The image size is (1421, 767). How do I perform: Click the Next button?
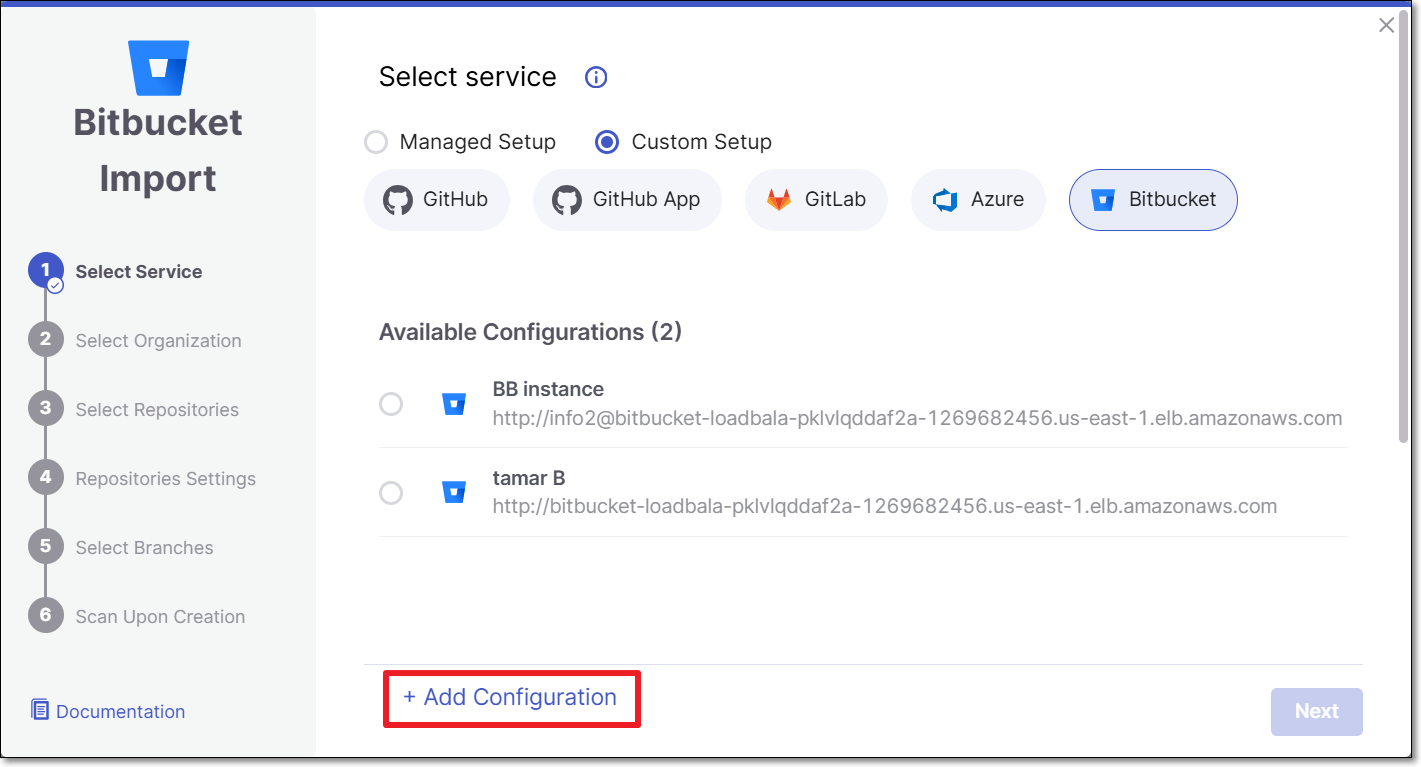tap(1316, 711)
